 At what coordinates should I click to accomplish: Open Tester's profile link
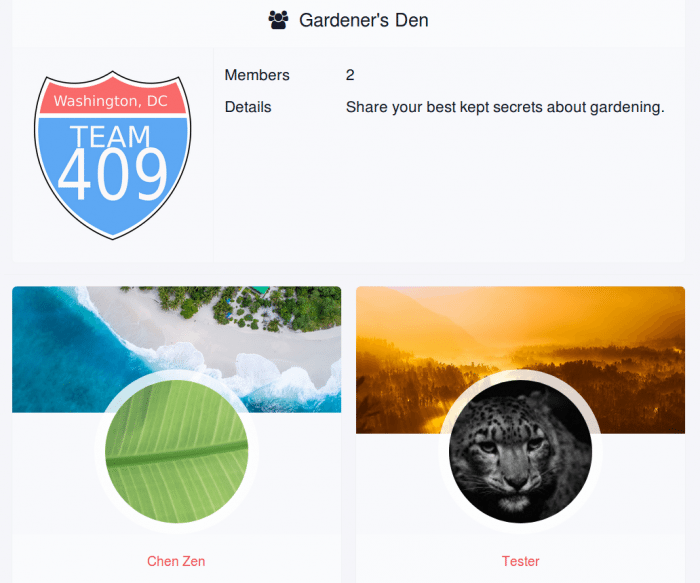click(521, 561)
